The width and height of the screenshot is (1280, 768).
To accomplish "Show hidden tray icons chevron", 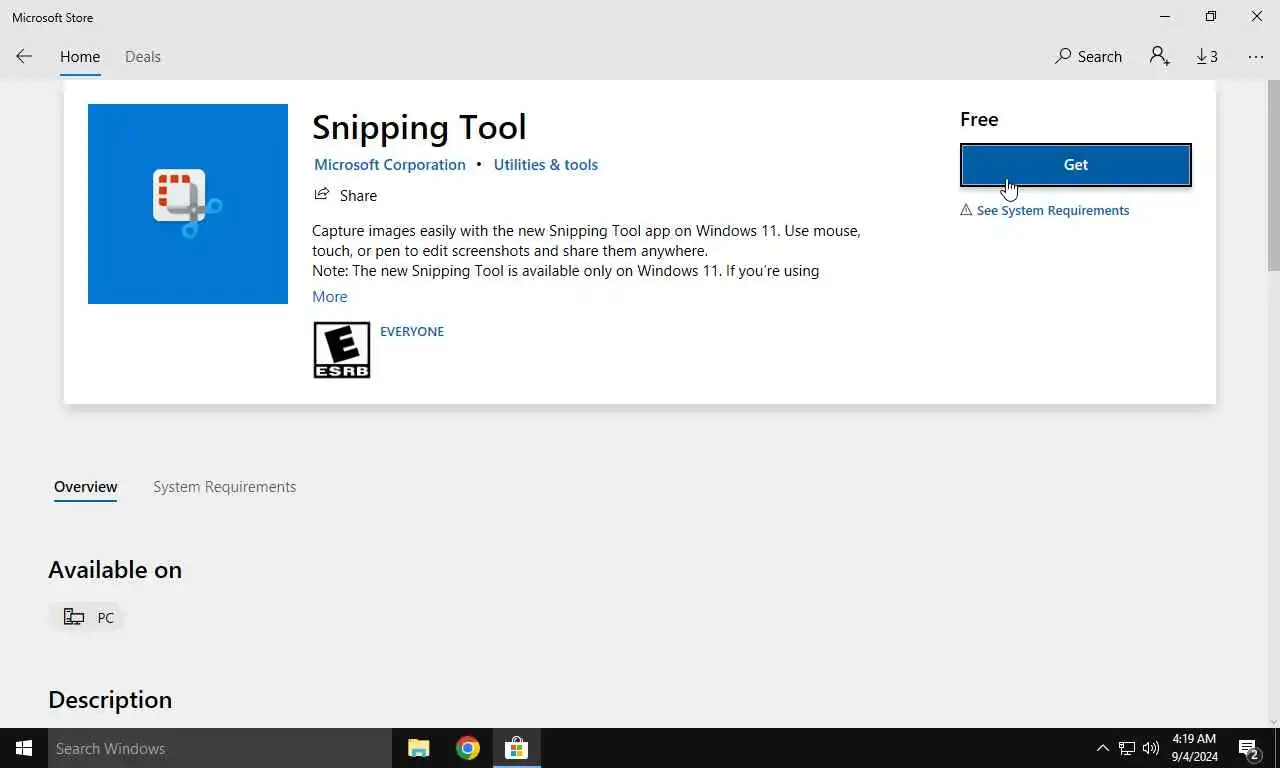I will click(x=1103, y=748).
